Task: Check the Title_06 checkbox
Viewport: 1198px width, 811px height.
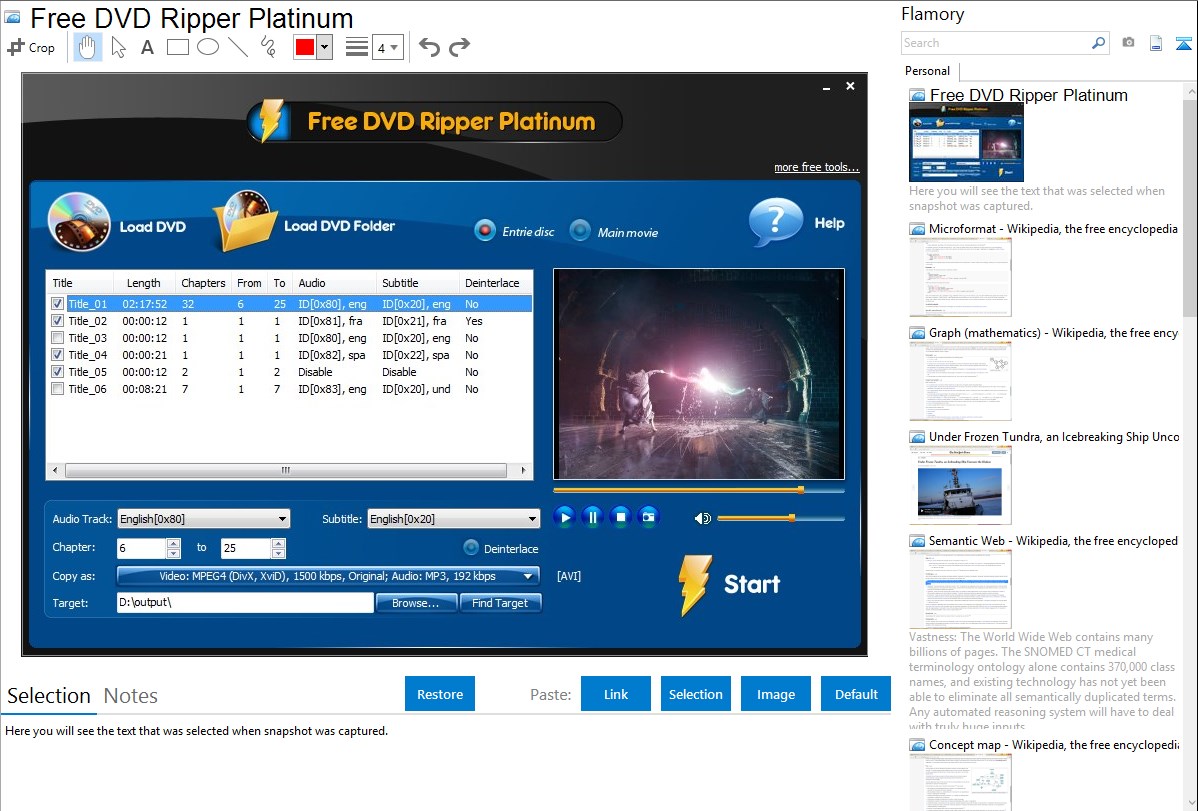Action: coord(57,389)
